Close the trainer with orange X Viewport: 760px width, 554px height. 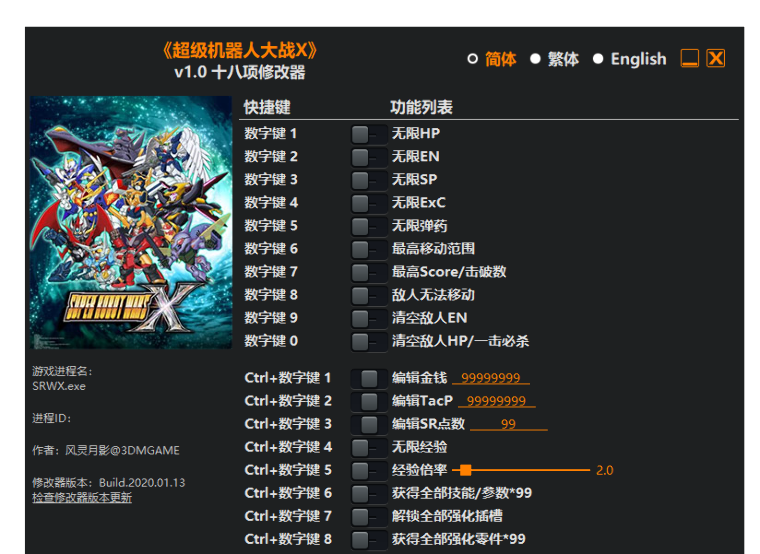(x=716, y=59)
